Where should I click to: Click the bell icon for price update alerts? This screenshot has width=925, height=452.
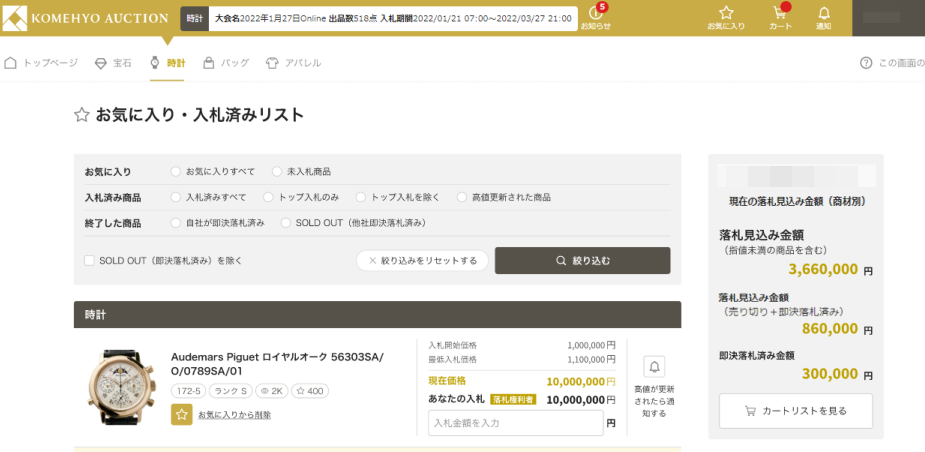654,367
